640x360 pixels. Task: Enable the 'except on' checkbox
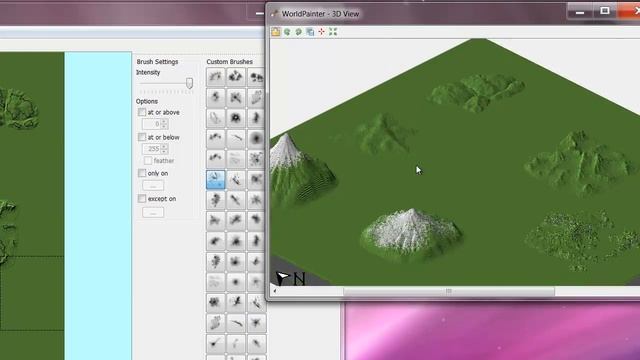(142, 198)
